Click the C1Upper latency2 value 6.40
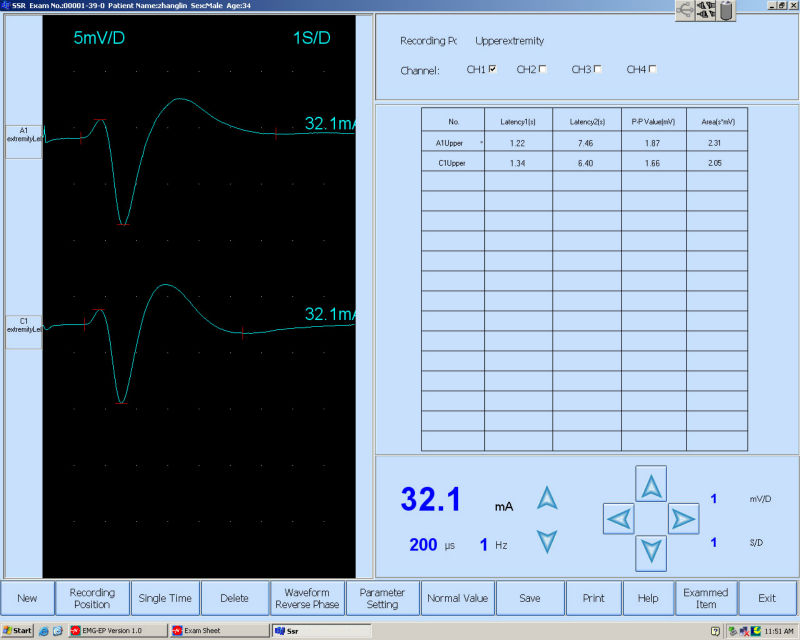 point(586,163)
